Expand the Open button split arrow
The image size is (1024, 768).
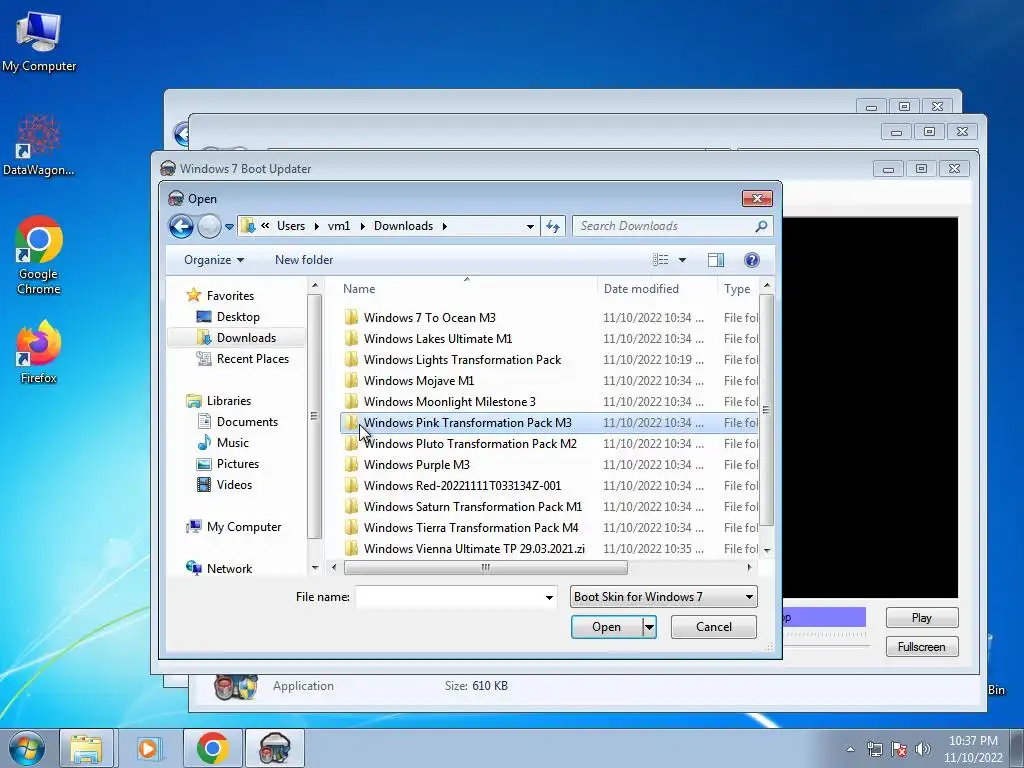[649, 627]
